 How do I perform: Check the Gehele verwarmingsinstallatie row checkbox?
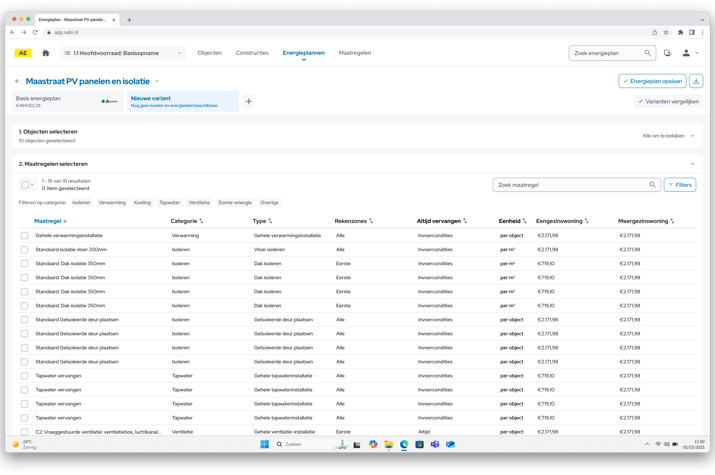(x=25, y=236)
